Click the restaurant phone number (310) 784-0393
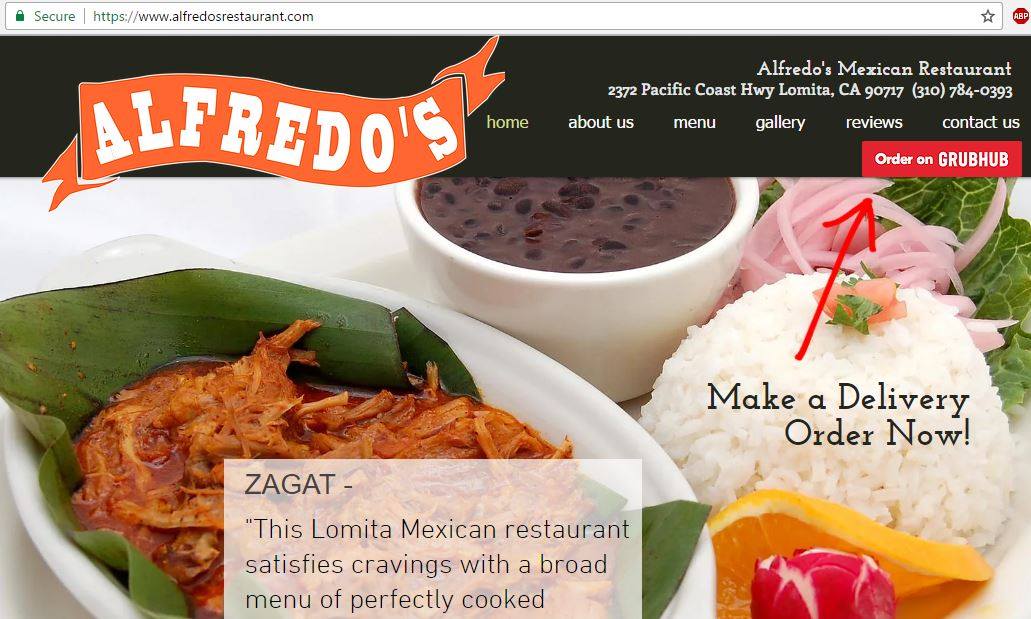Image resolution: width=1031 pixels, height=619 pixels. pyautogui.click(x=962, y=90)
